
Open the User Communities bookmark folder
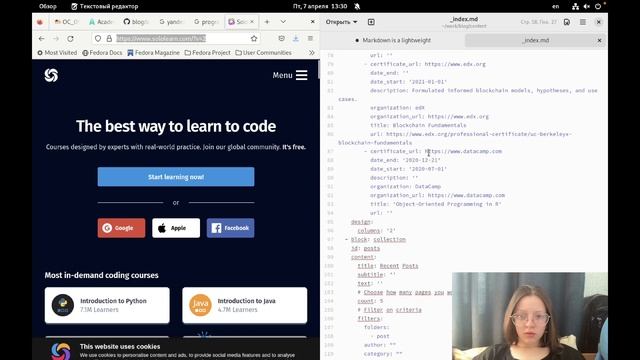click(x=264, y=53)
